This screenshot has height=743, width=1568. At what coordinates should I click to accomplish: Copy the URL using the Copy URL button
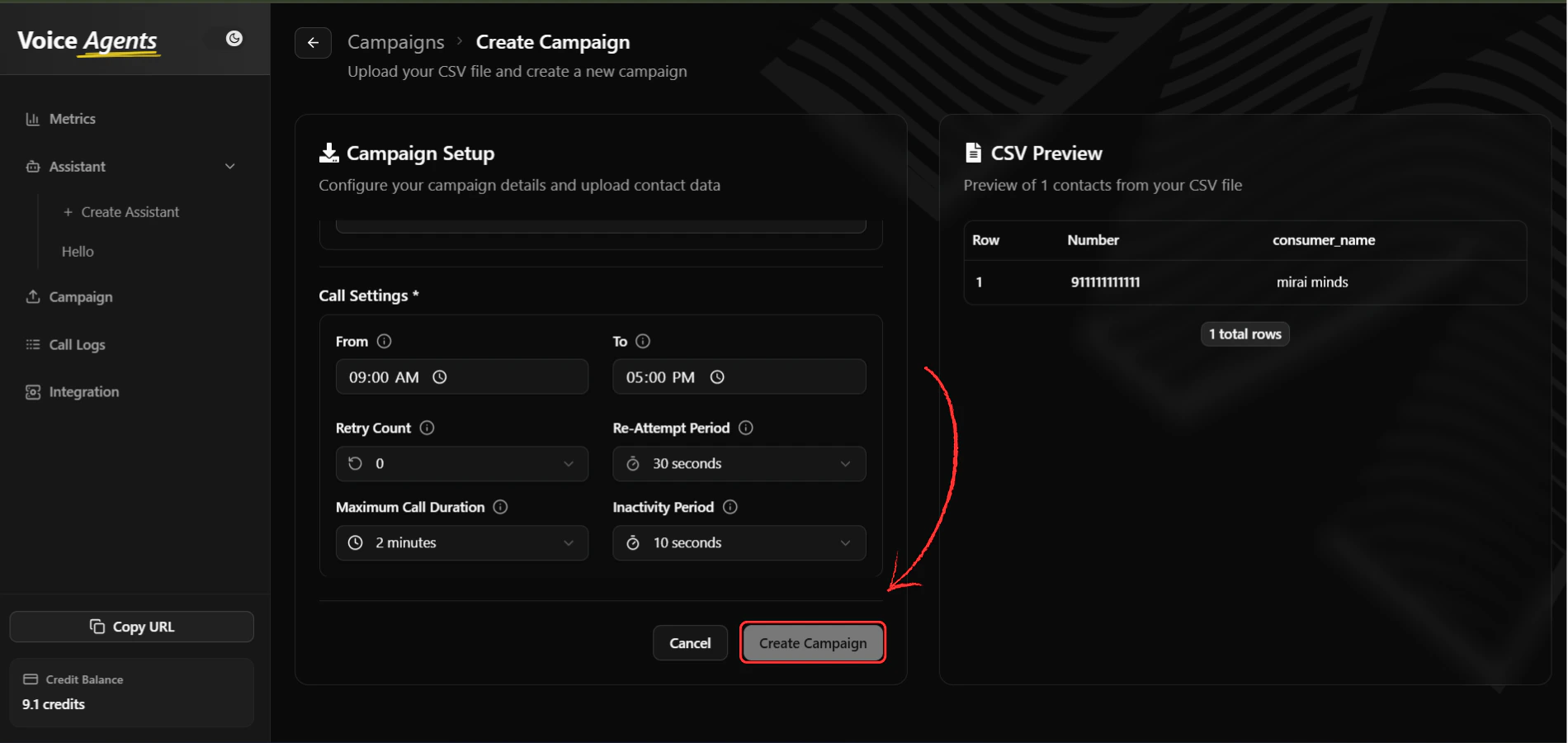click(130, 626)
